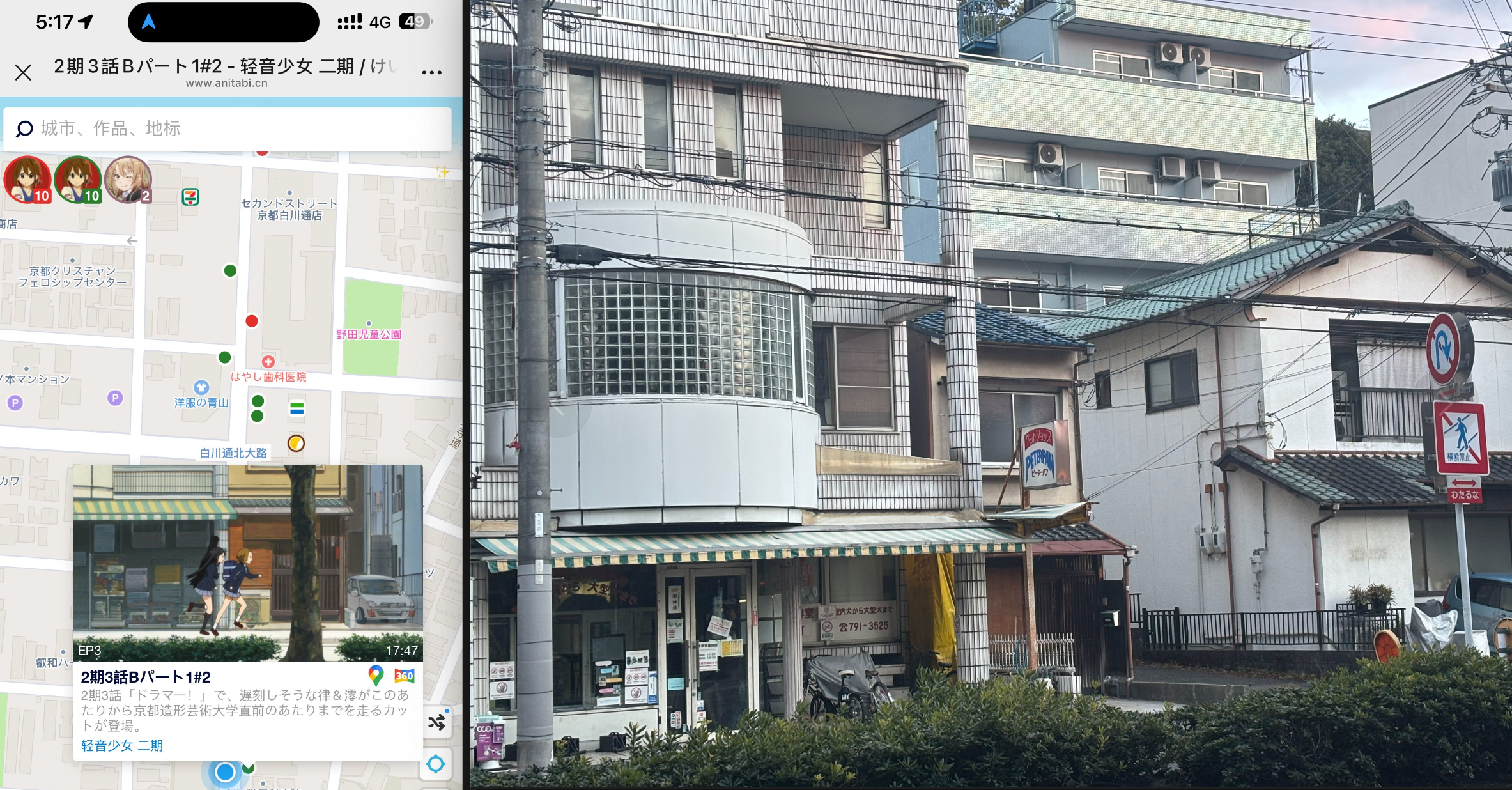Tap the 2期3話Bパート1#2 card title
Image resolution: width=1512 pixels, height=790 pixels.
146,677
